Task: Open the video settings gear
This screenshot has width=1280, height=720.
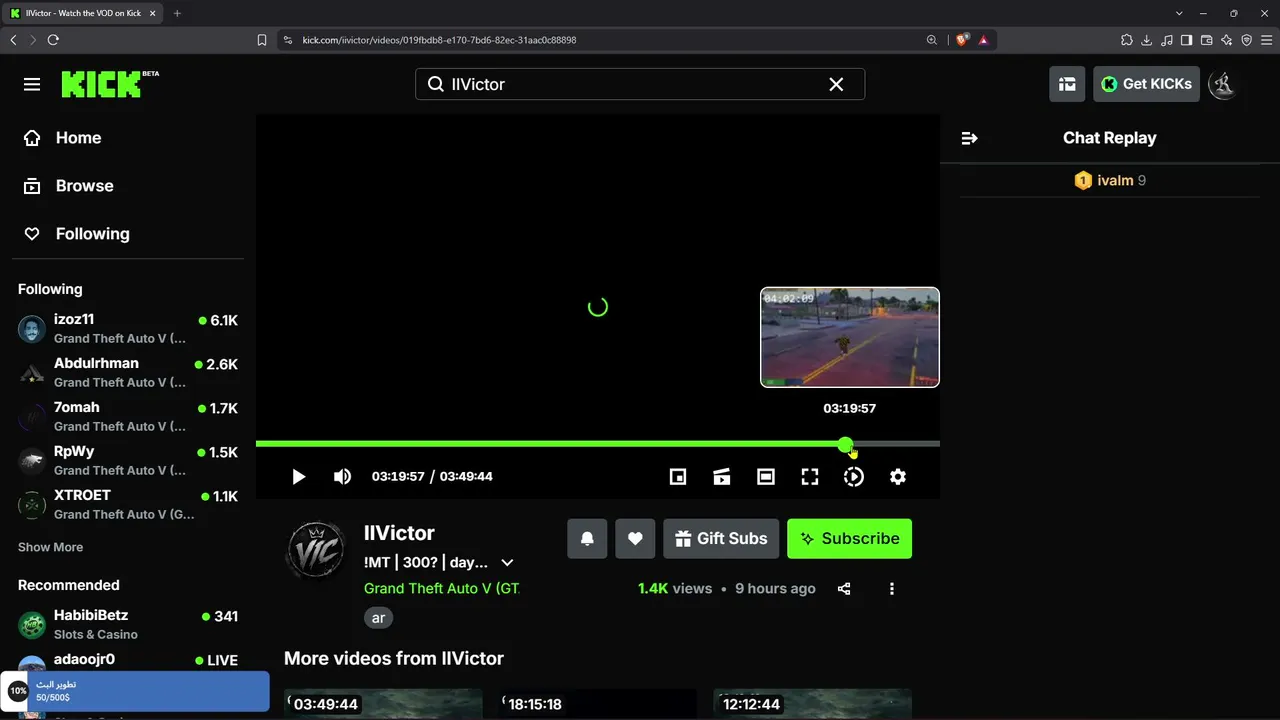Action: [x=898, y=477]
